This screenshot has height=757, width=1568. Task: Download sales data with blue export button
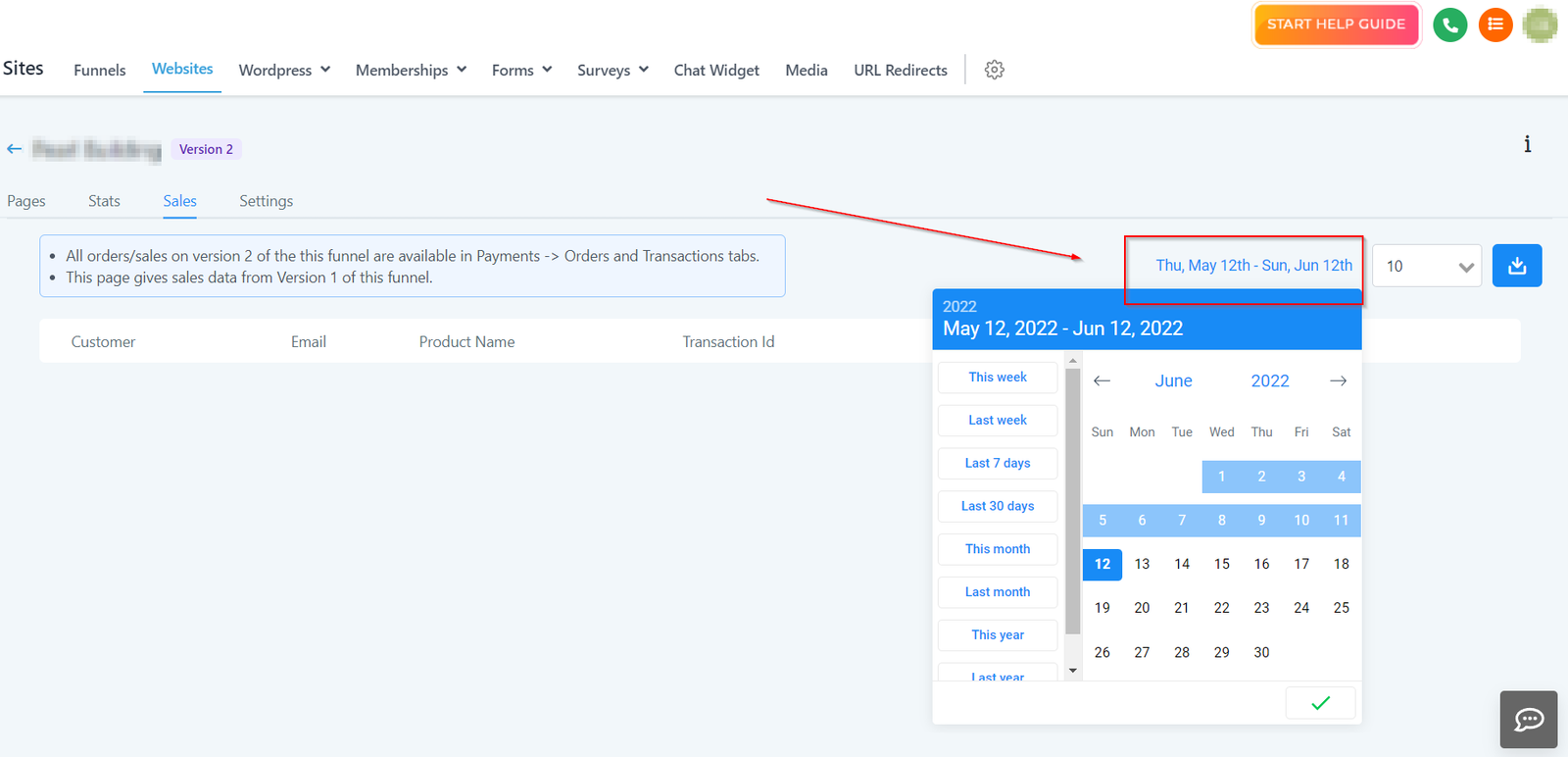tap(1516, 266)
